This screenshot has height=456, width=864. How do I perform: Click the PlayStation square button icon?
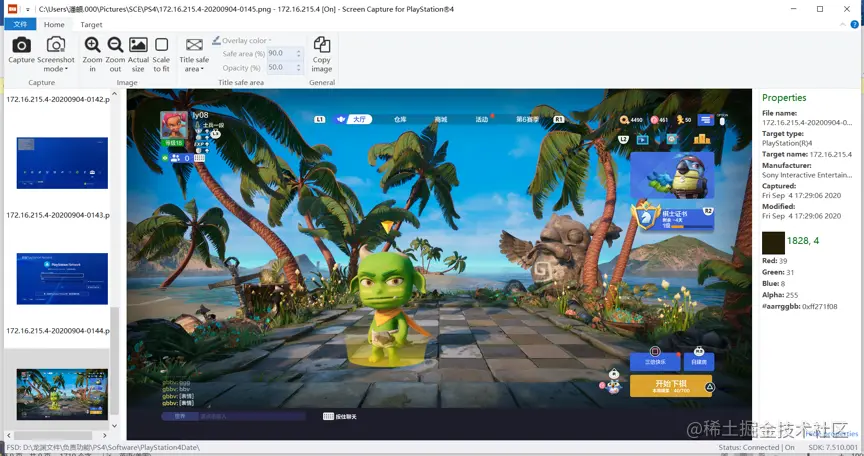(x=655, y=351)
